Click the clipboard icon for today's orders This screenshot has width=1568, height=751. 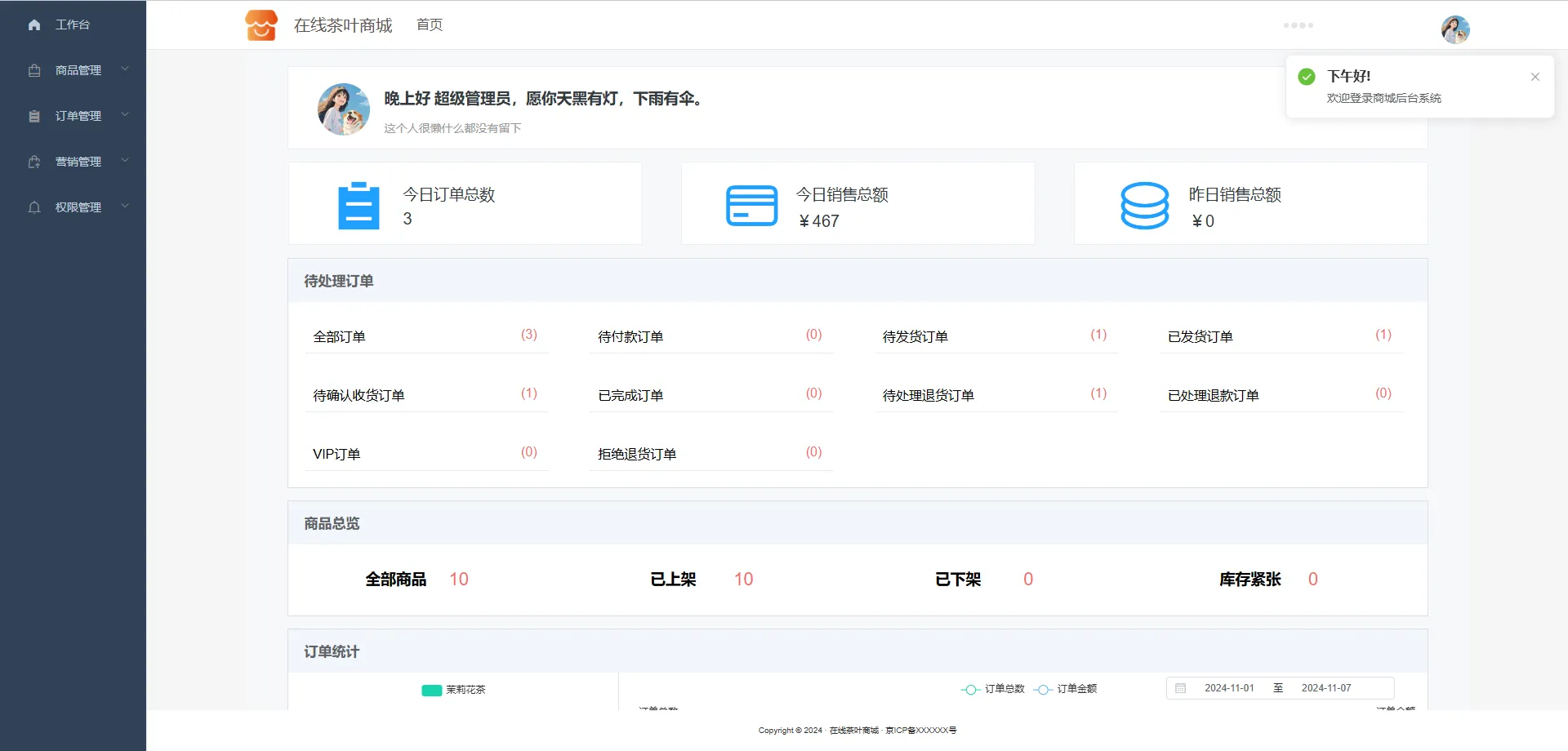click(x=359, y=205)
